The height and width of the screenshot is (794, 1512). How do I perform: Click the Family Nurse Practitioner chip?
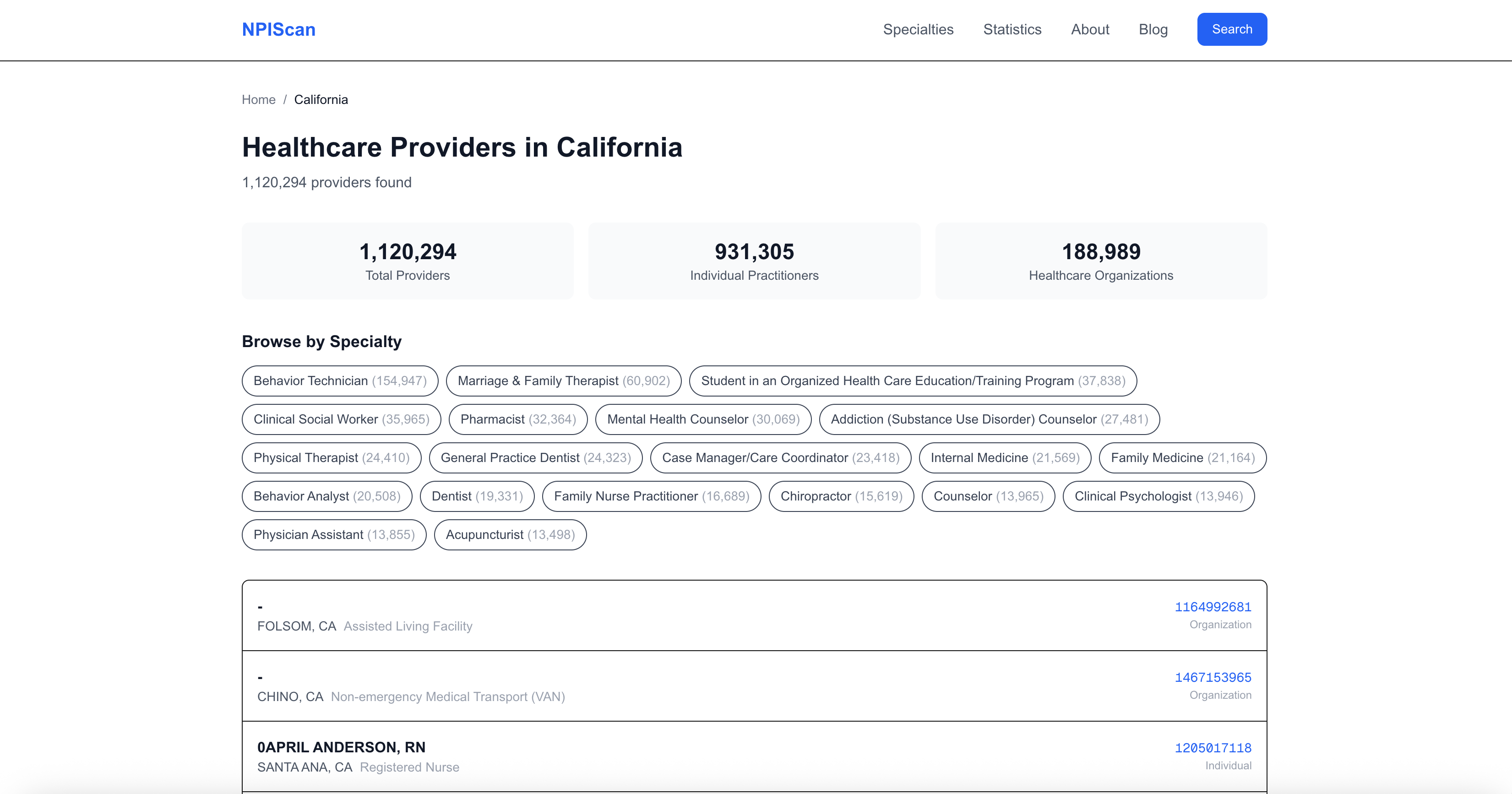coord(651,496)
